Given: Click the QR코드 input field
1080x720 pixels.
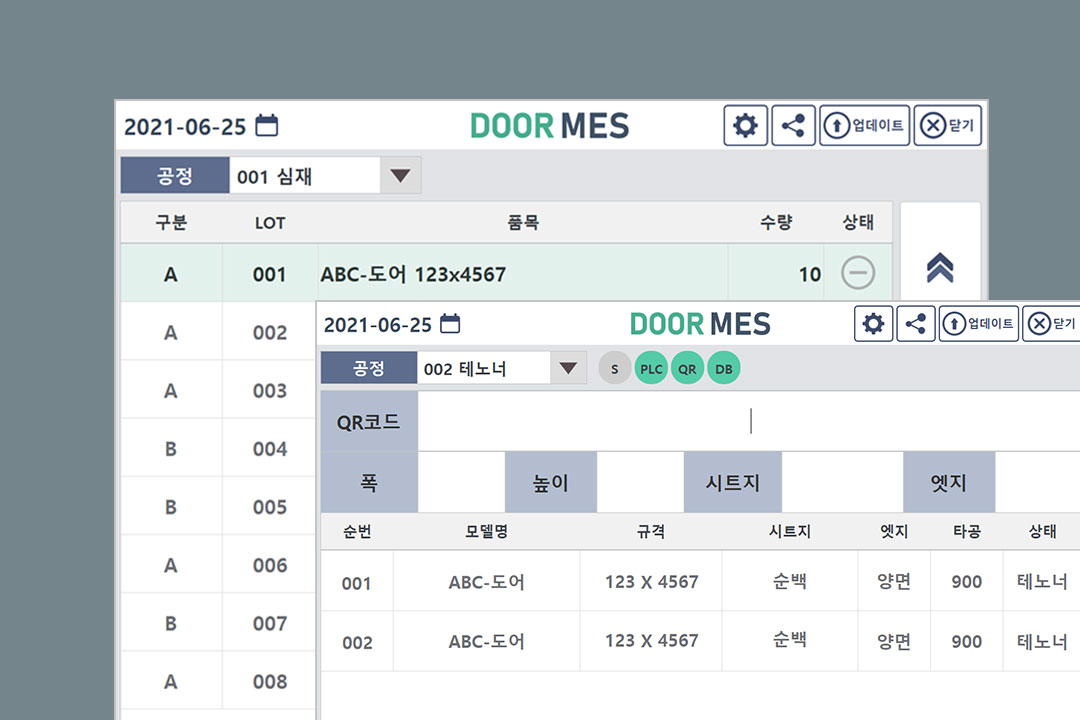Looking at the screenshot, I should click(748, 422).
